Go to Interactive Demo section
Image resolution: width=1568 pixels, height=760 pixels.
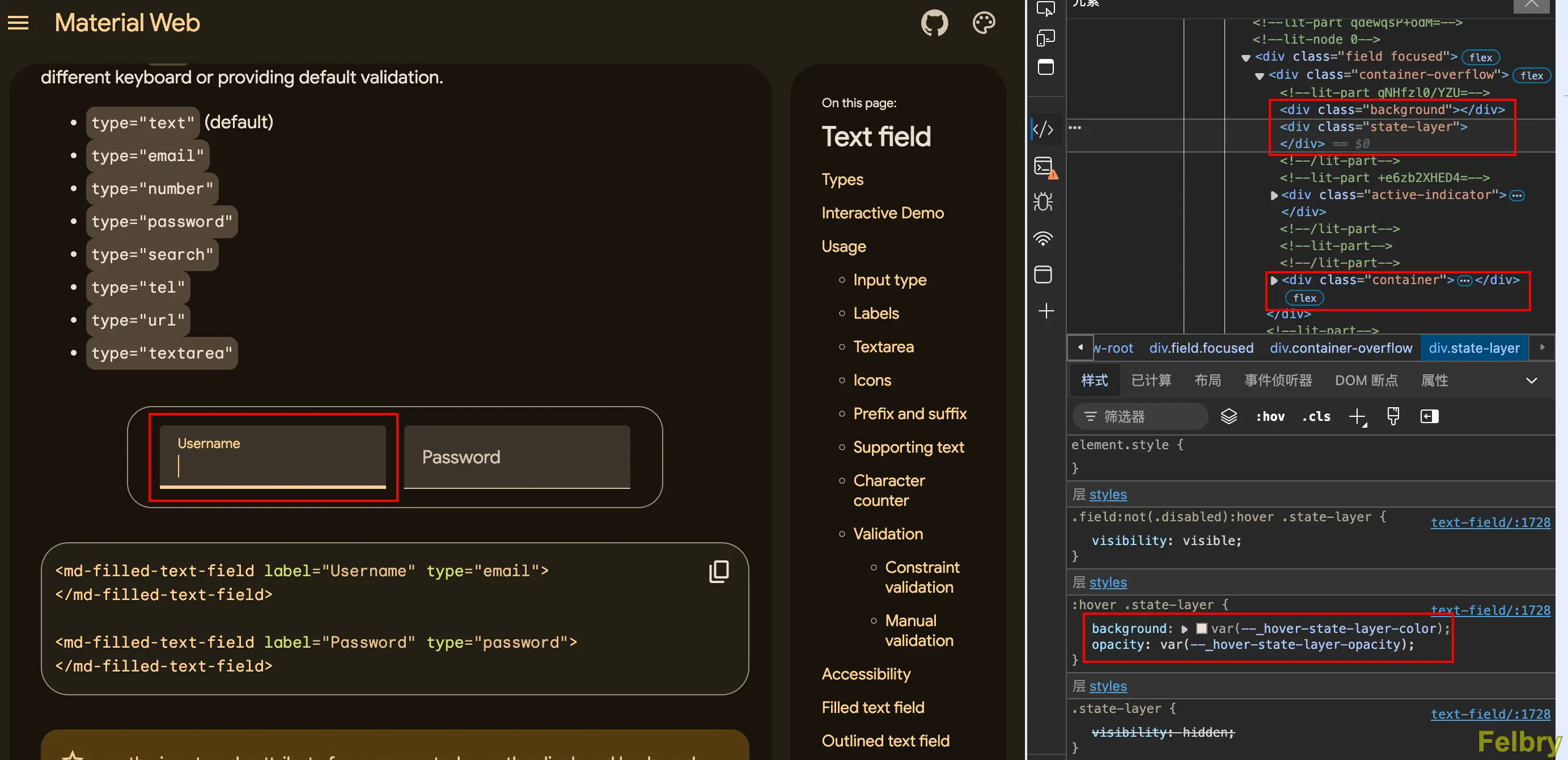coord(883,213)
